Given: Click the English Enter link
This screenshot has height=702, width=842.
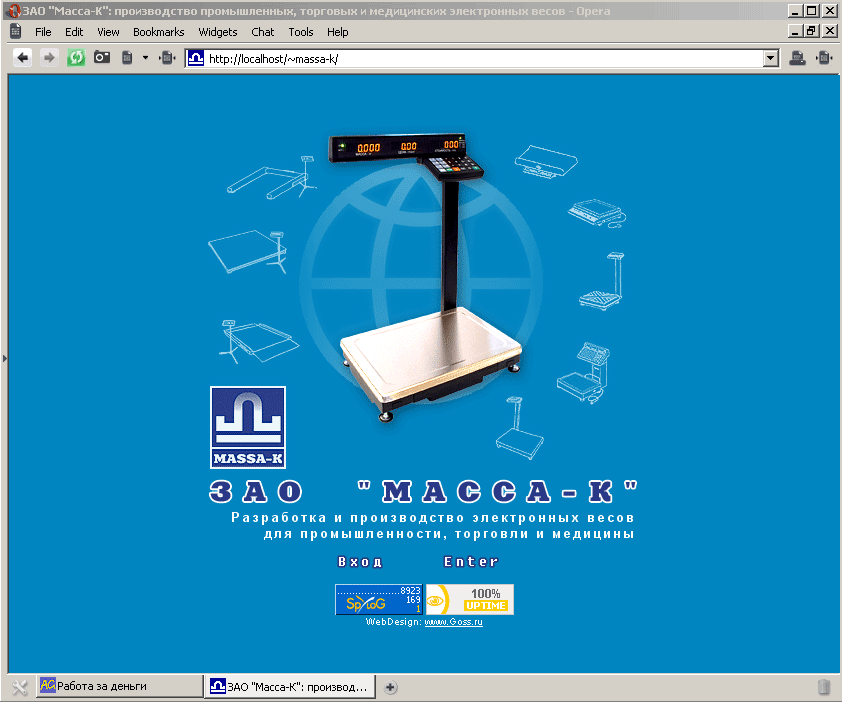Looking at the screenshot, I should click(471, 562).
